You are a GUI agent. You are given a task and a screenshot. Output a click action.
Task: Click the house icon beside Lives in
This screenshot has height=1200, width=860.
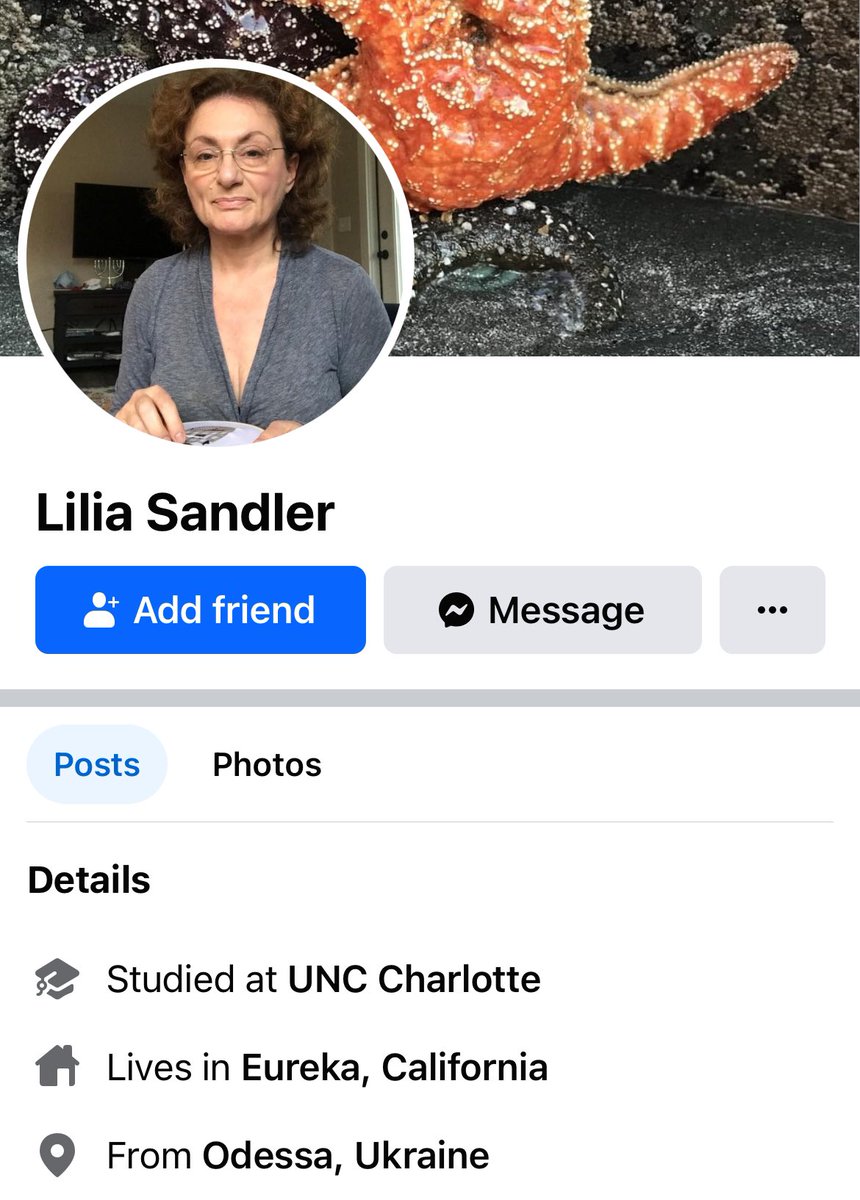point(56,1068)
